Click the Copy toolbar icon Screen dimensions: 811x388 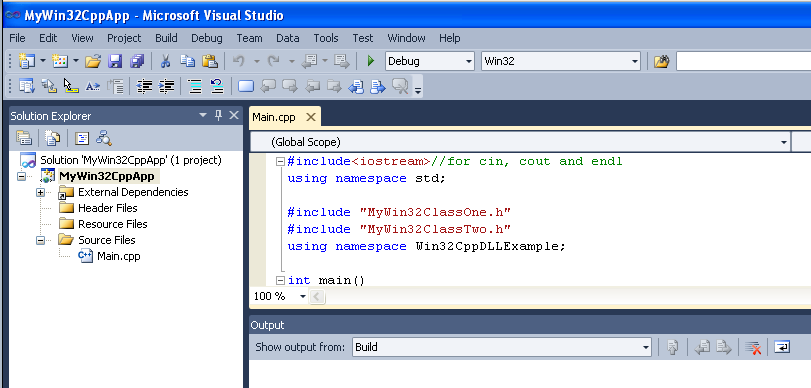click(x=187, y=61)
